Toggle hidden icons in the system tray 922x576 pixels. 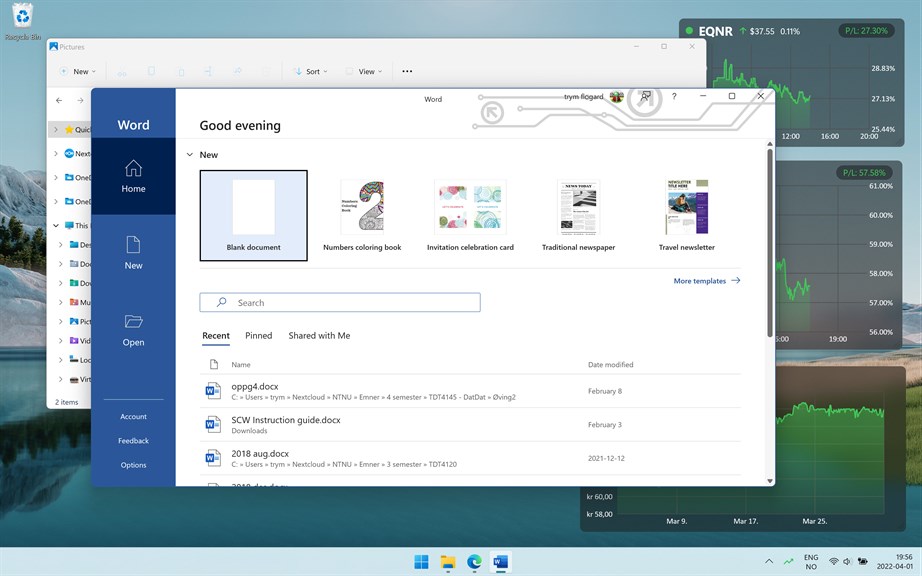(769, 561)
